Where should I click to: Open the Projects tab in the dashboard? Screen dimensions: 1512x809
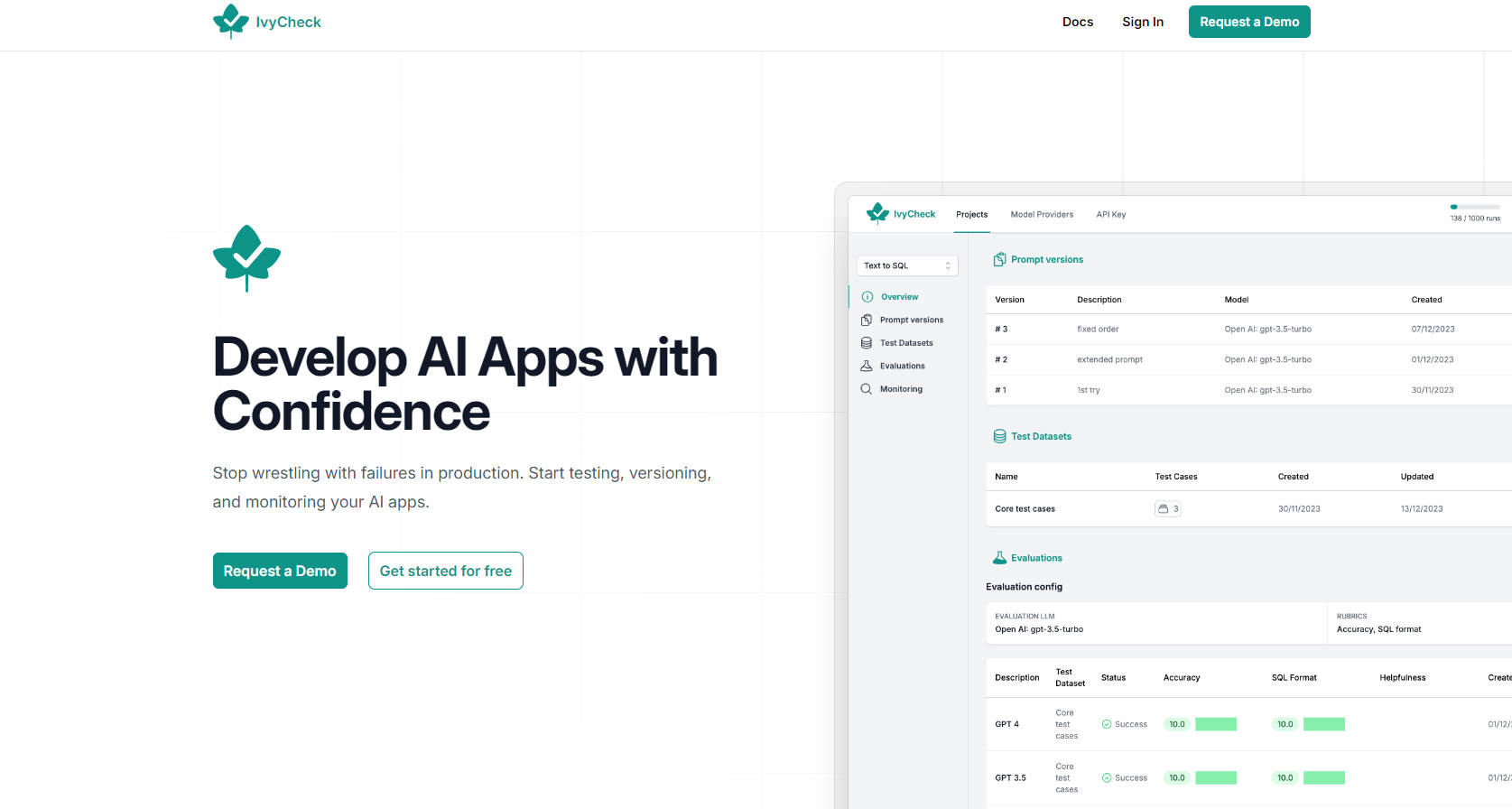972,214
